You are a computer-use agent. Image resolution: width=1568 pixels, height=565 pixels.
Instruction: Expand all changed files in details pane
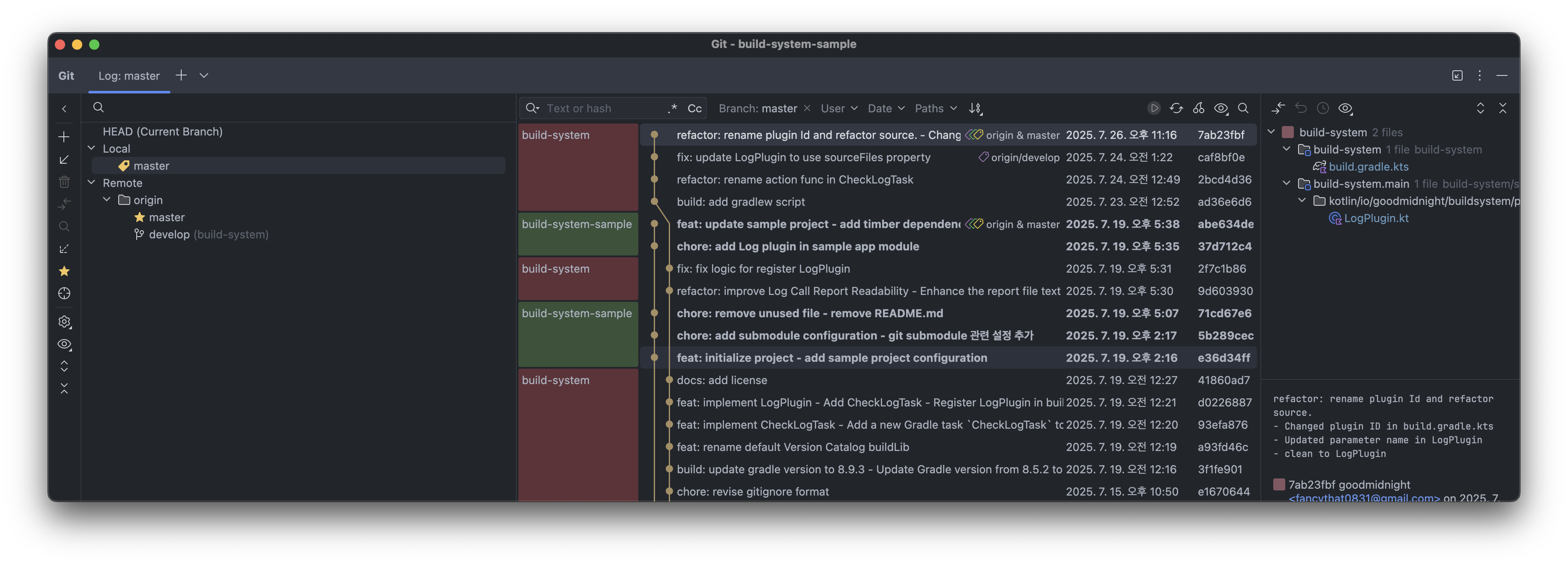point(1480,108)
